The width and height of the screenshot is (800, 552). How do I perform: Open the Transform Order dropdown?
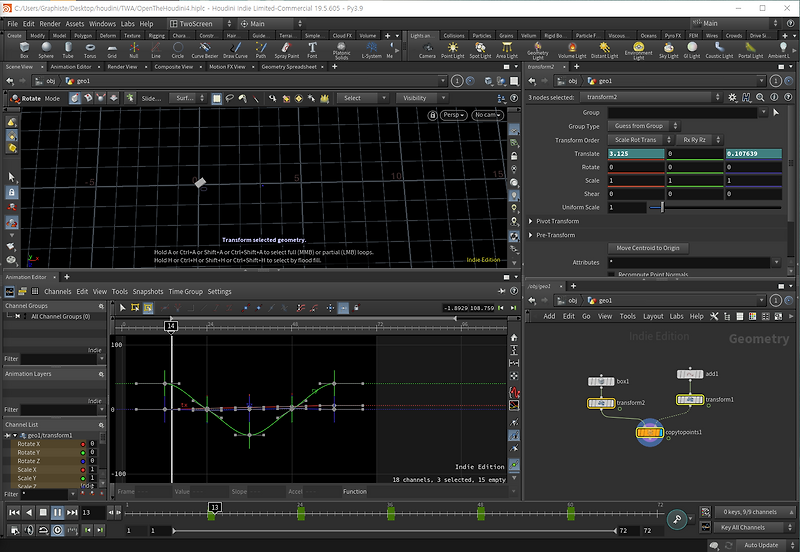(639, 140)
